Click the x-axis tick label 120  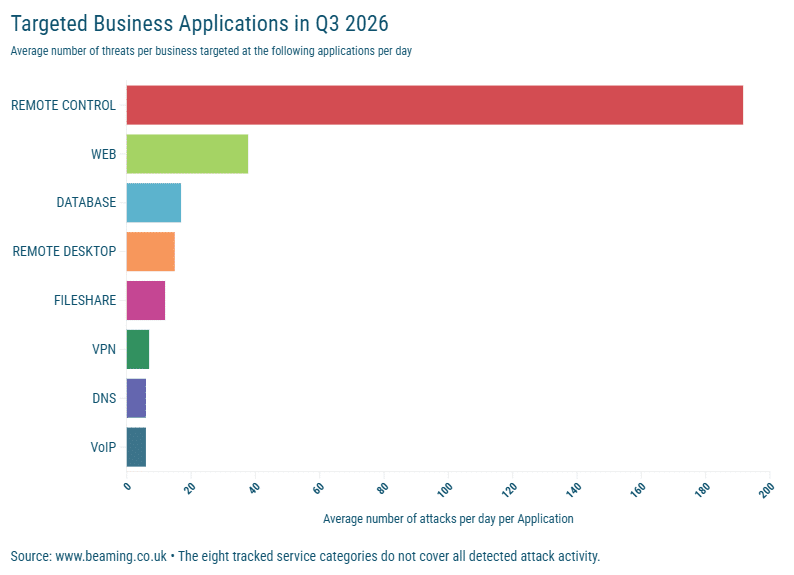[509, 489]
